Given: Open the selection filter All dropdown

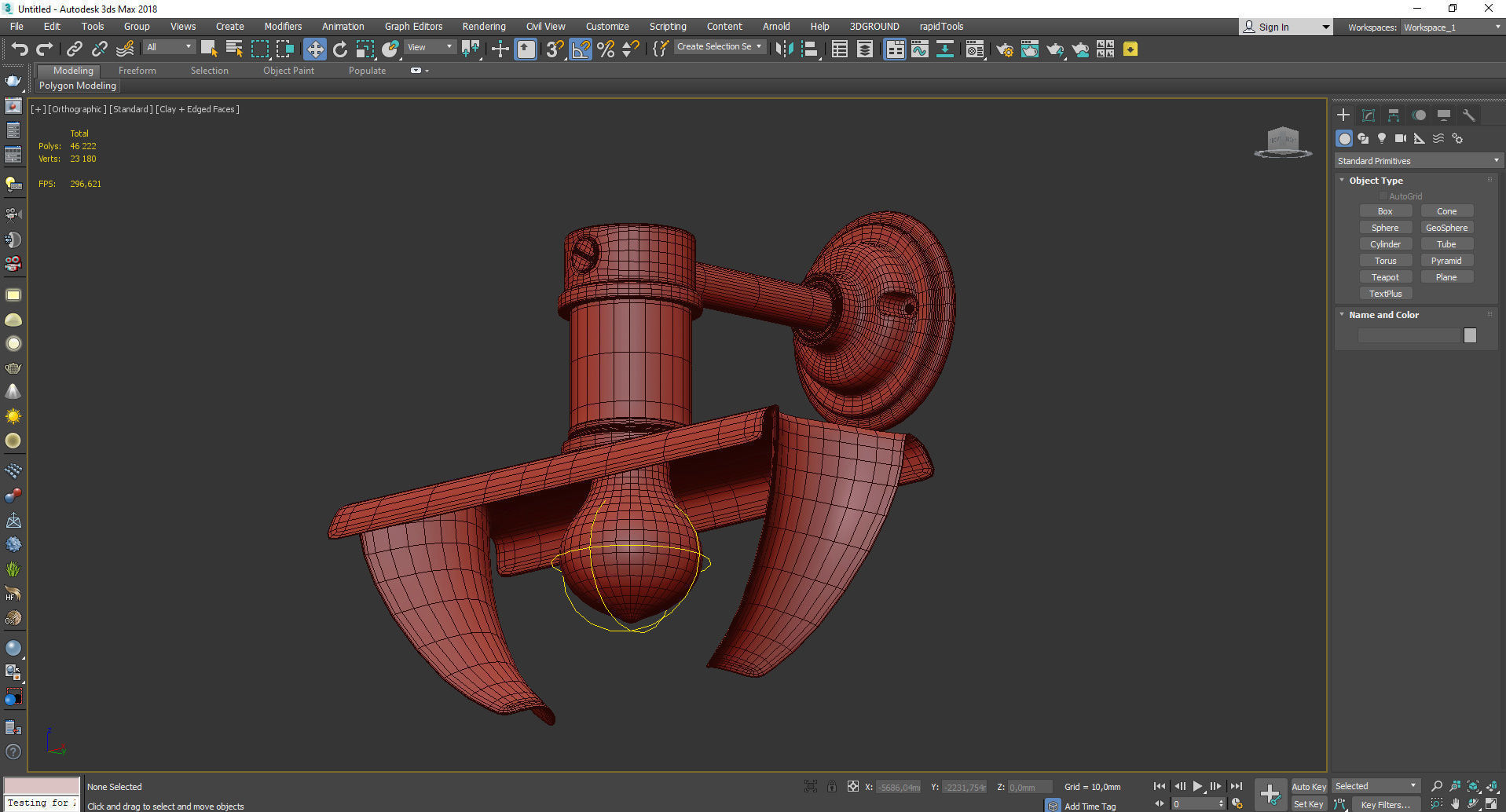Looking at the screenshot, I should pos(169,47).
